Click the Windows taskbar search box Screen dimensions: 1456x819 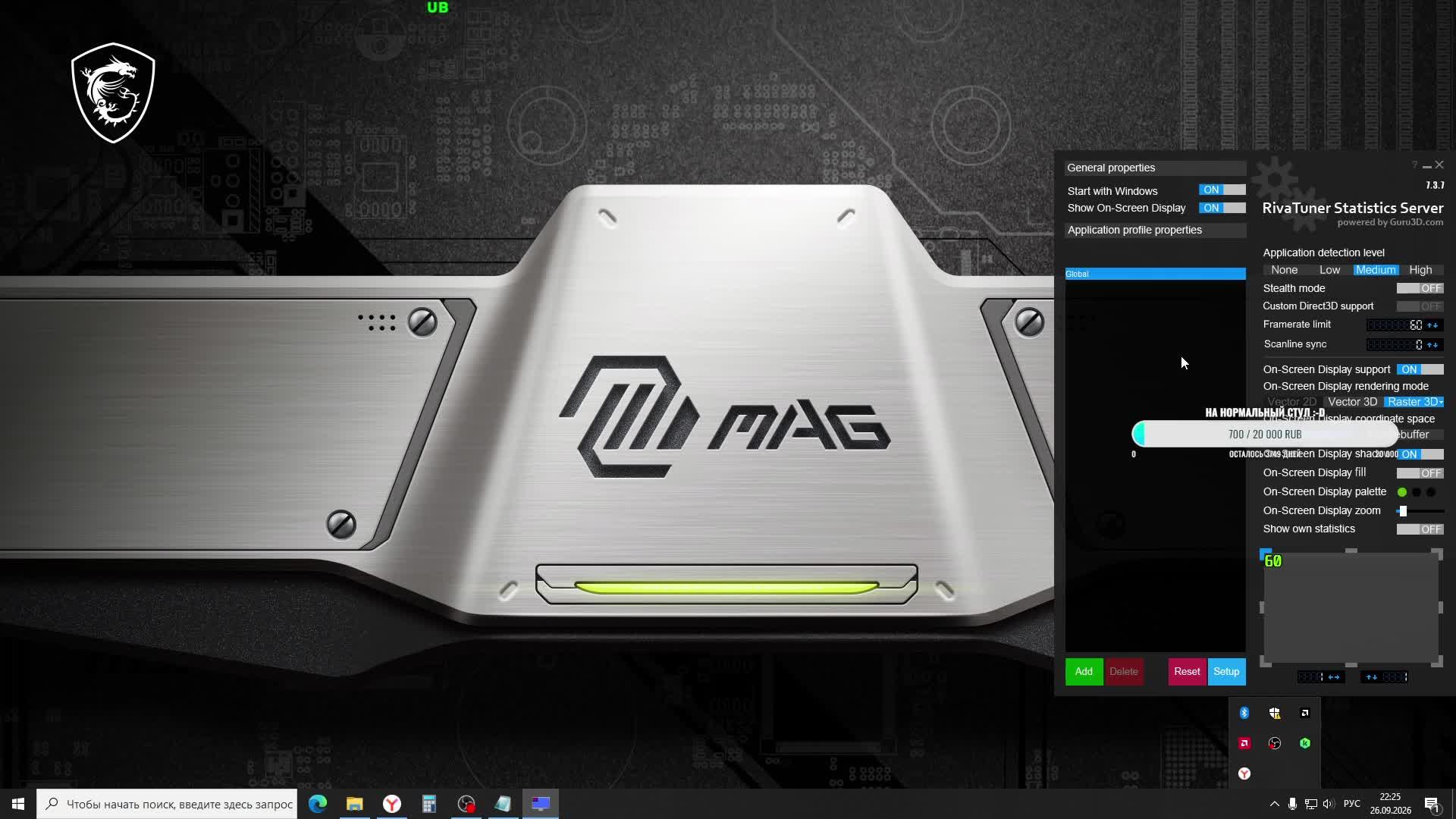click(x=168, y=804)
